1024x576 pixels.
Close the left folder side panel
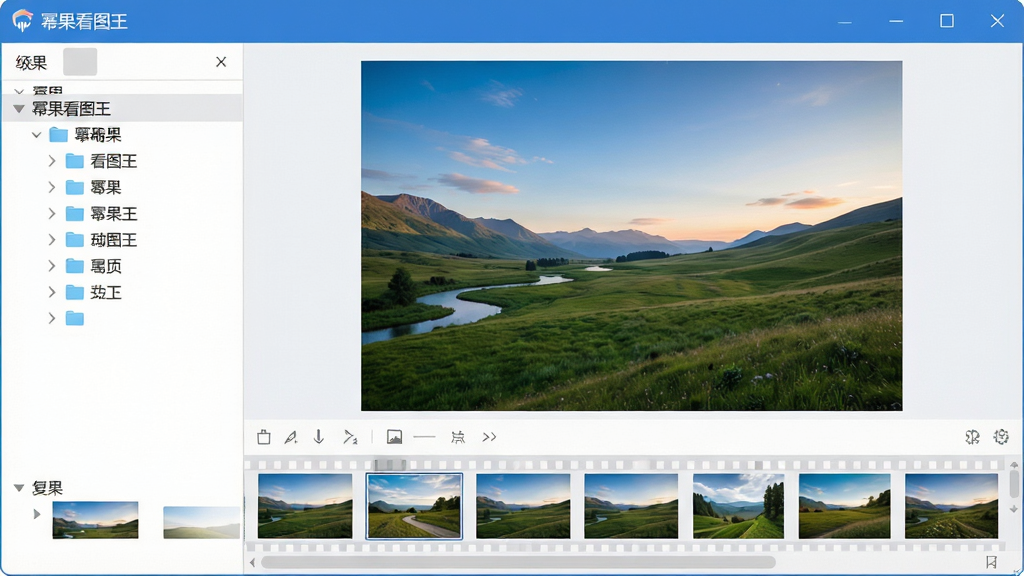tap(221, 62)
